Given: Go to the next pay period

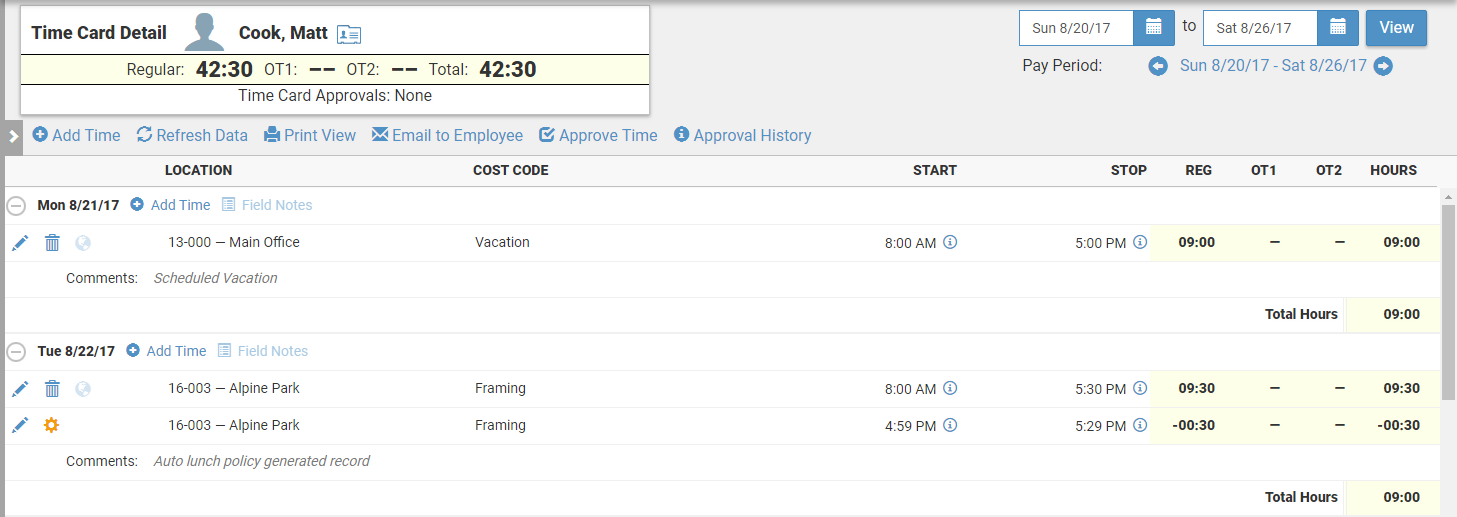Looking at the screenshot, I should coord(1383,66).
